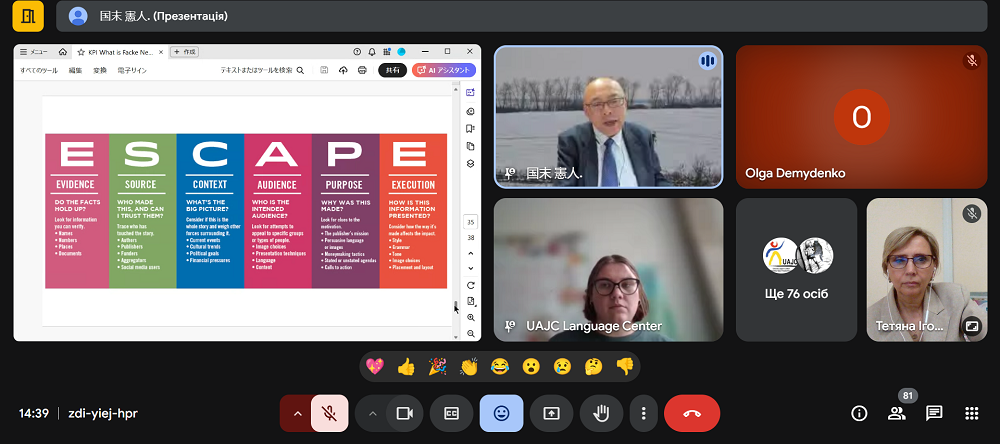The image size is (1000, 444).
Task: Open more options three-dot menu
Action: [x=644, y=413]
